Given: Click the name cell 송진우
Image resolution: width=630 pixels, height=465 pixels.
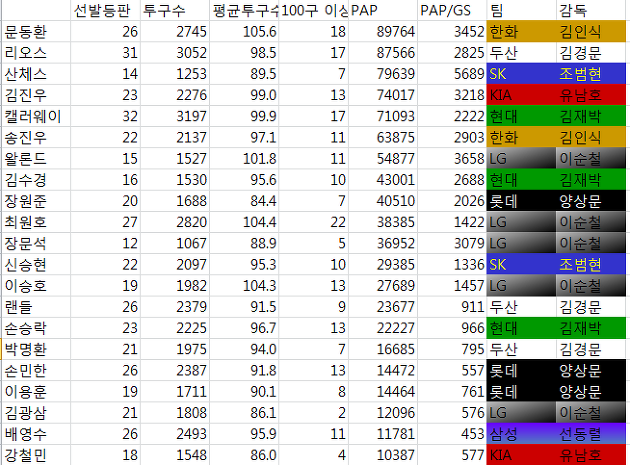Looking at the screenshot, I should coord(36,137).
